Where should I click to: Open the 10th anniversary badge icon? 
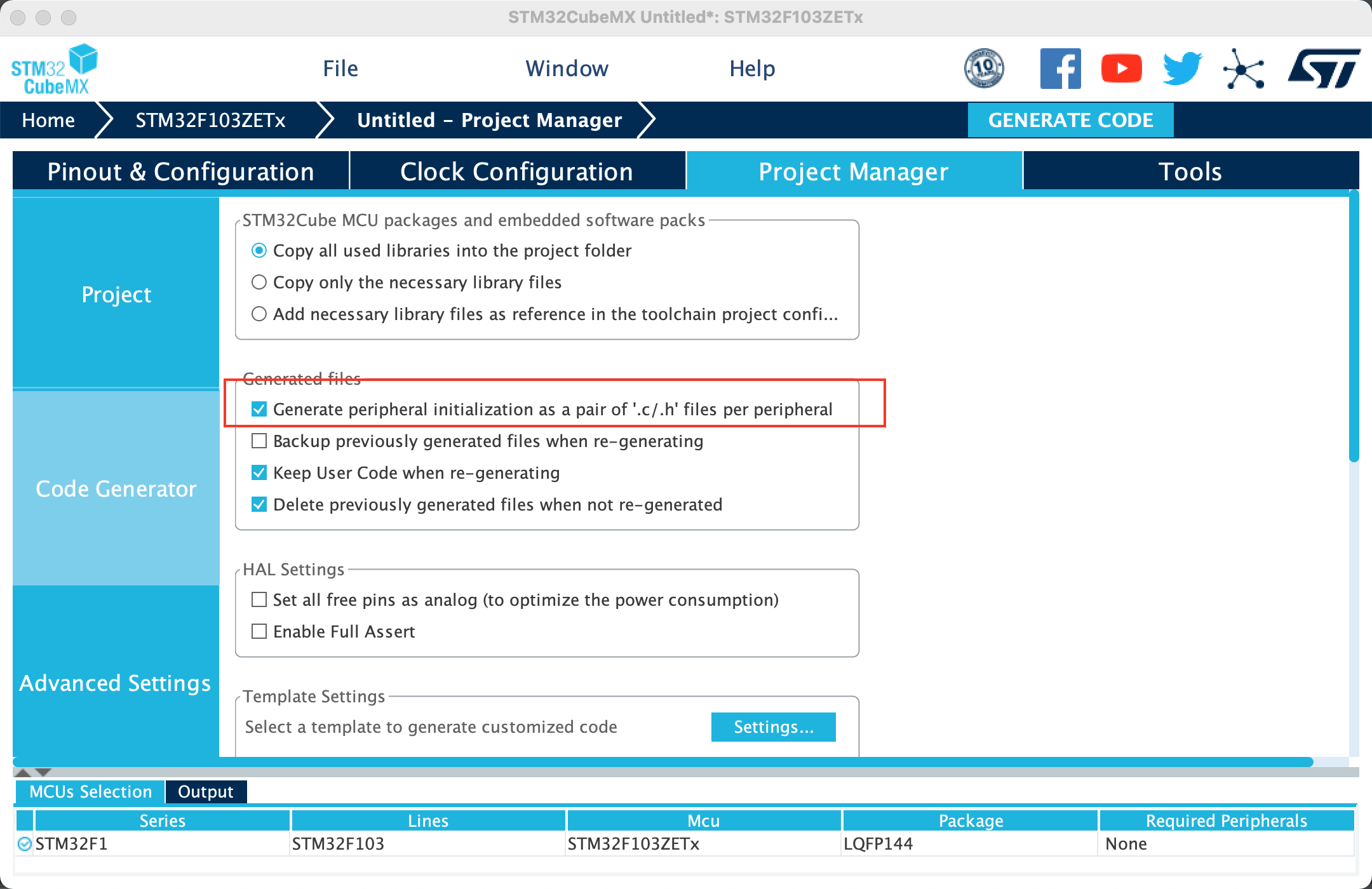coord(984,69)
